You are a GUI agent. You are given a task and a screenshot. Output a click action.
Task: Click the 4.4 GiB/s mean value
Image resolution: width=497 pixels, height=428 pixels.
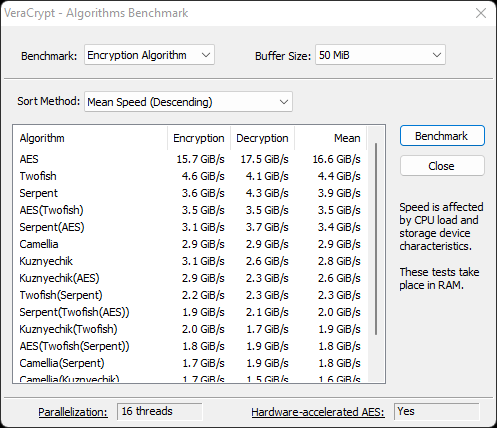(x=339, y=176)
